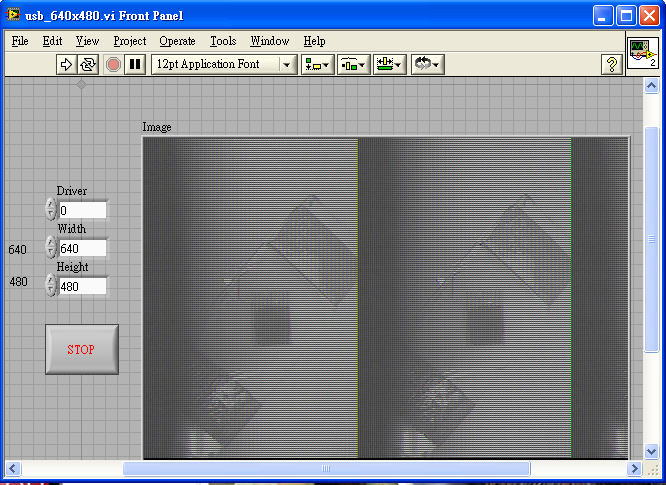Close the usb_640x480.vi Front Panel
666x485 pixels.
click(x=649, y=16)
